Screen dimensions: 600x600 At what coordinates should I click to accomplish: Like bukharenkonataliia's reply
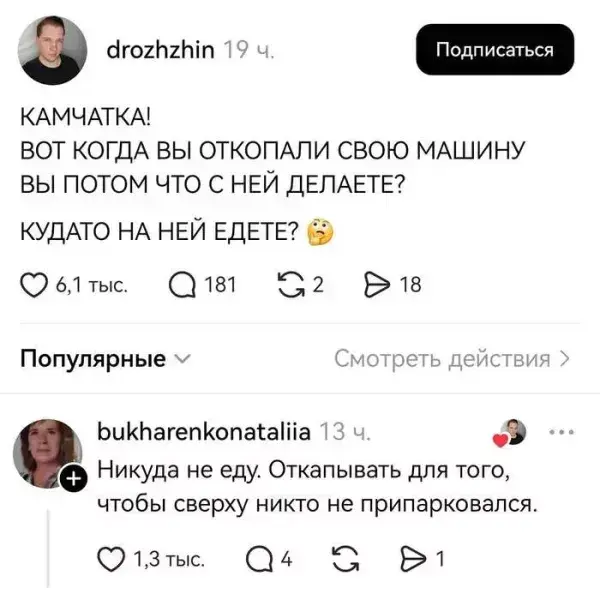point(114,560)
